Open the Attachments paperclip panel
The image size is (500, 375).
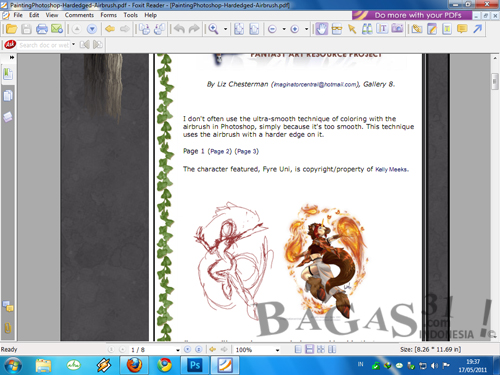pyautogui.click(x=8, y=328)
